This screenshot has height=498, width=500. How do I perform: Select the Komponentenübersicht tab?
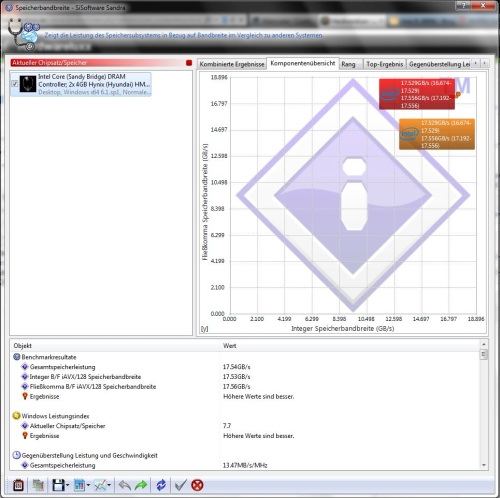point(303,63)
